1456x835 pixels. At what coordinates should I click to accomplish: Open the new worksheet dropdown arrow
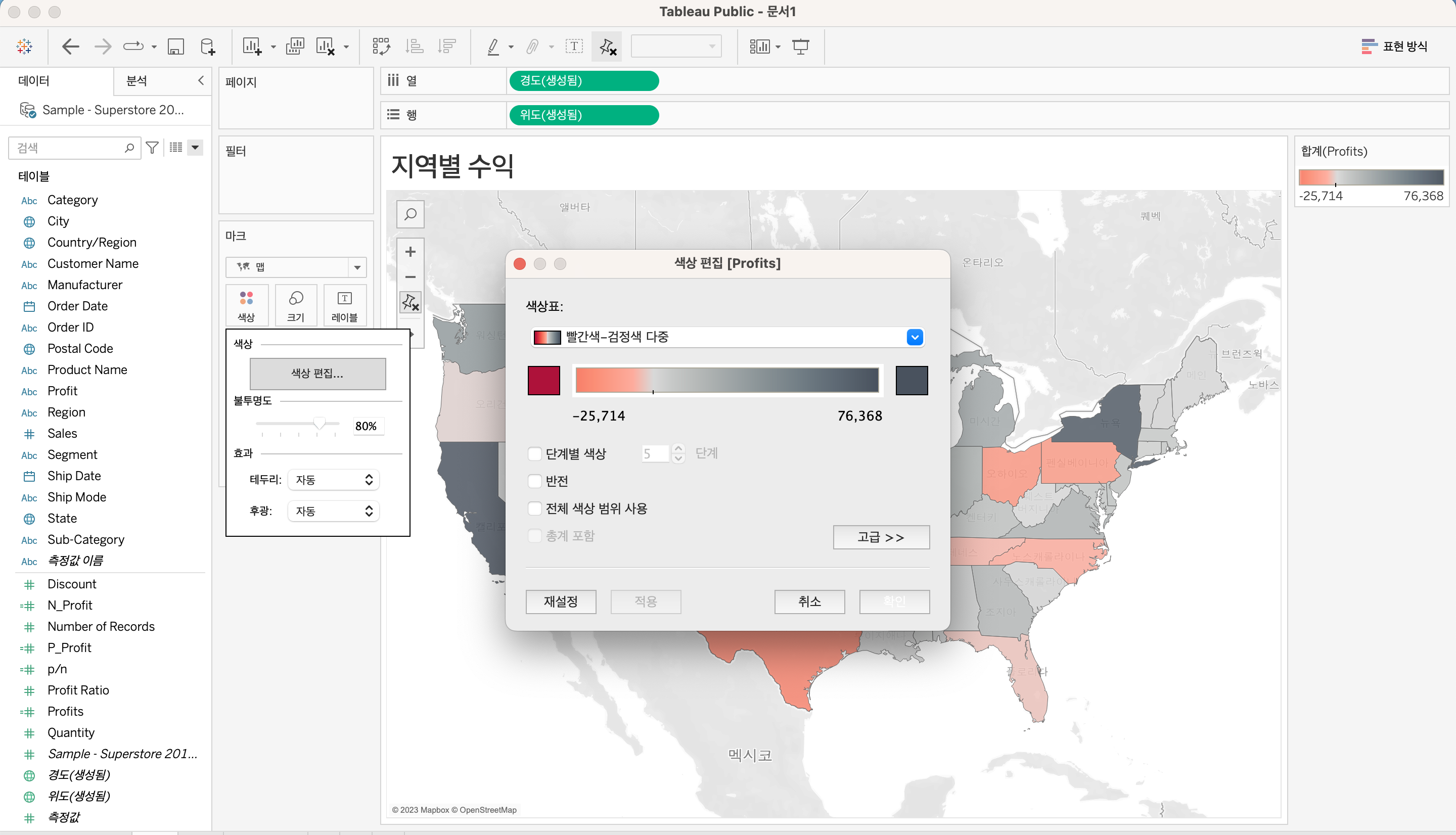[x=274, y=47]
